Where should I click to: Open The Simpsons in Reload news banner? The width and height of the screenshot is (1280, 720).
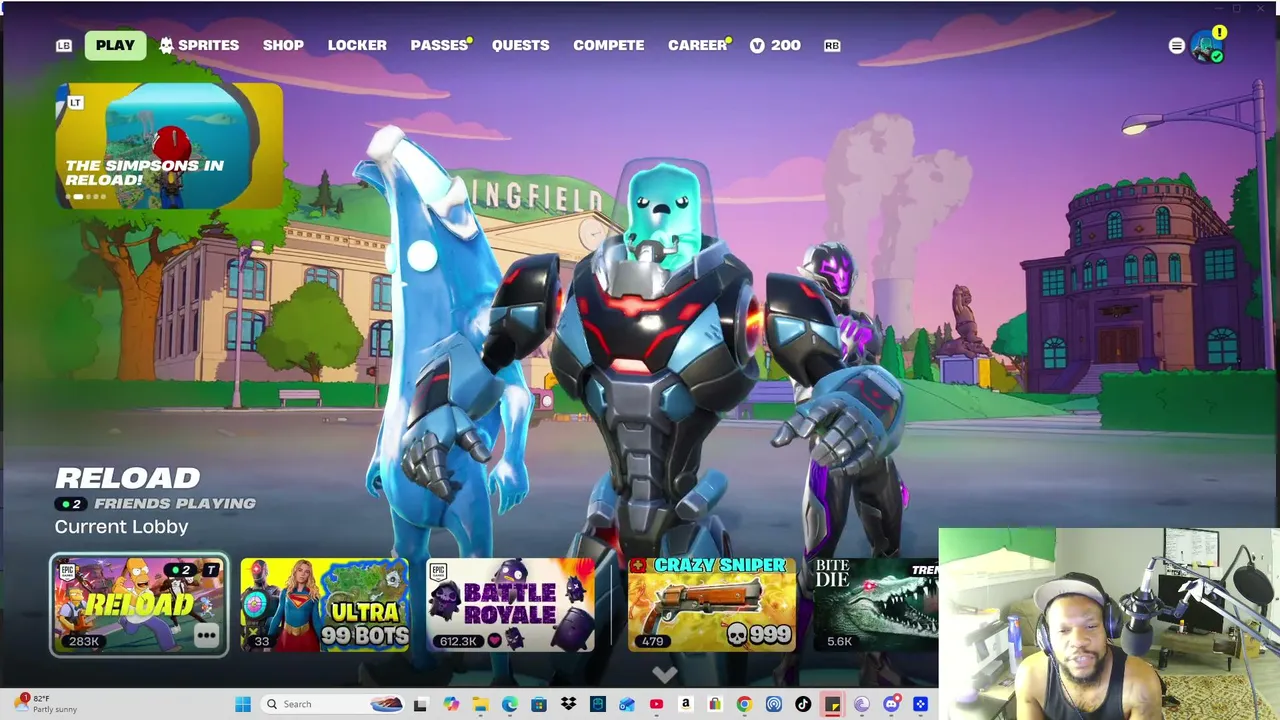tap(169, 146)
